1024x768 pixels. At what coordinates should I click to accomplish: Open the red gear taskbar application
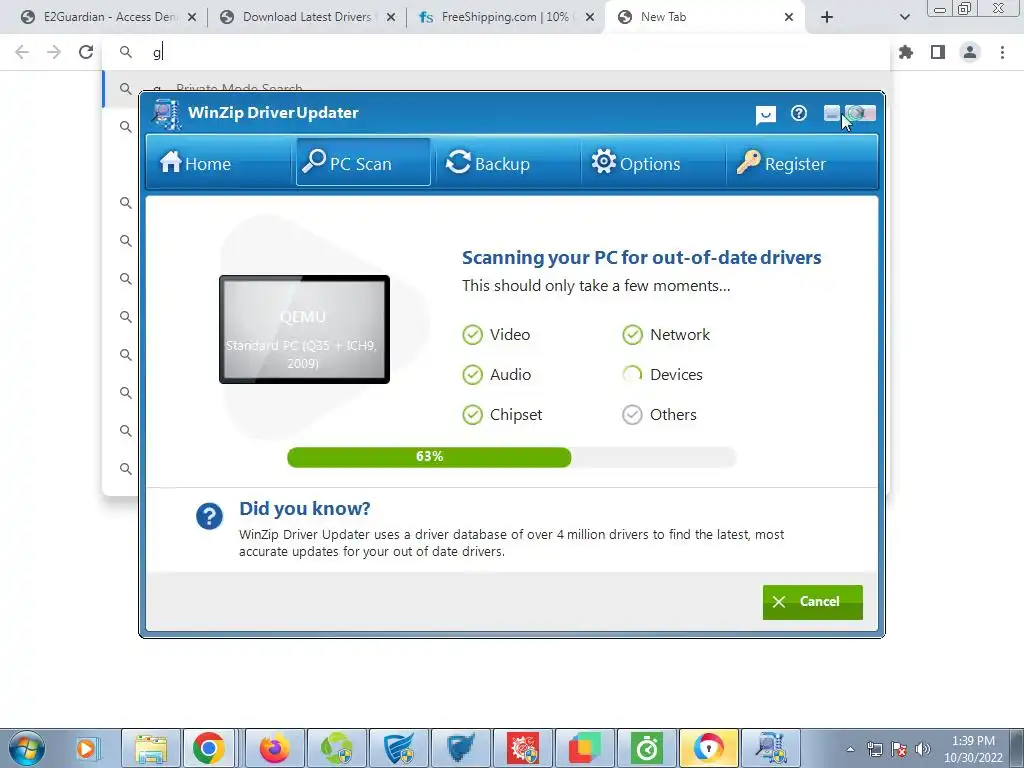[522, 748]
